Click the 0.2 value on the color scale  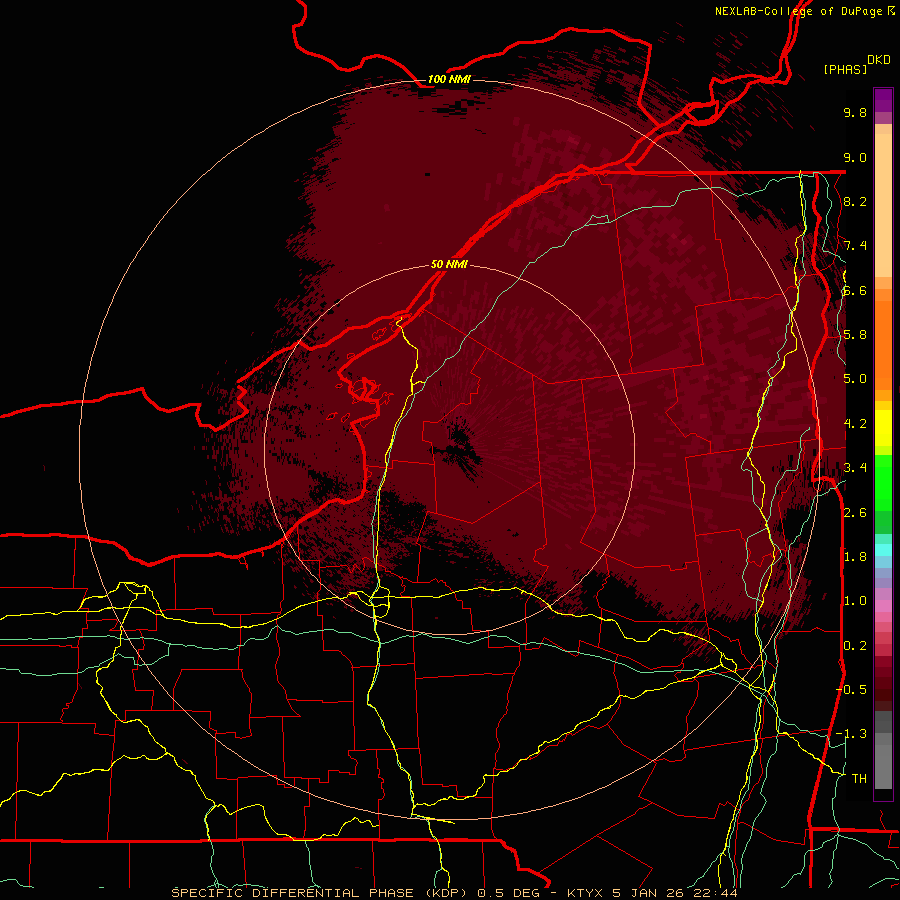pyautogui.click(x=855, y=646)
